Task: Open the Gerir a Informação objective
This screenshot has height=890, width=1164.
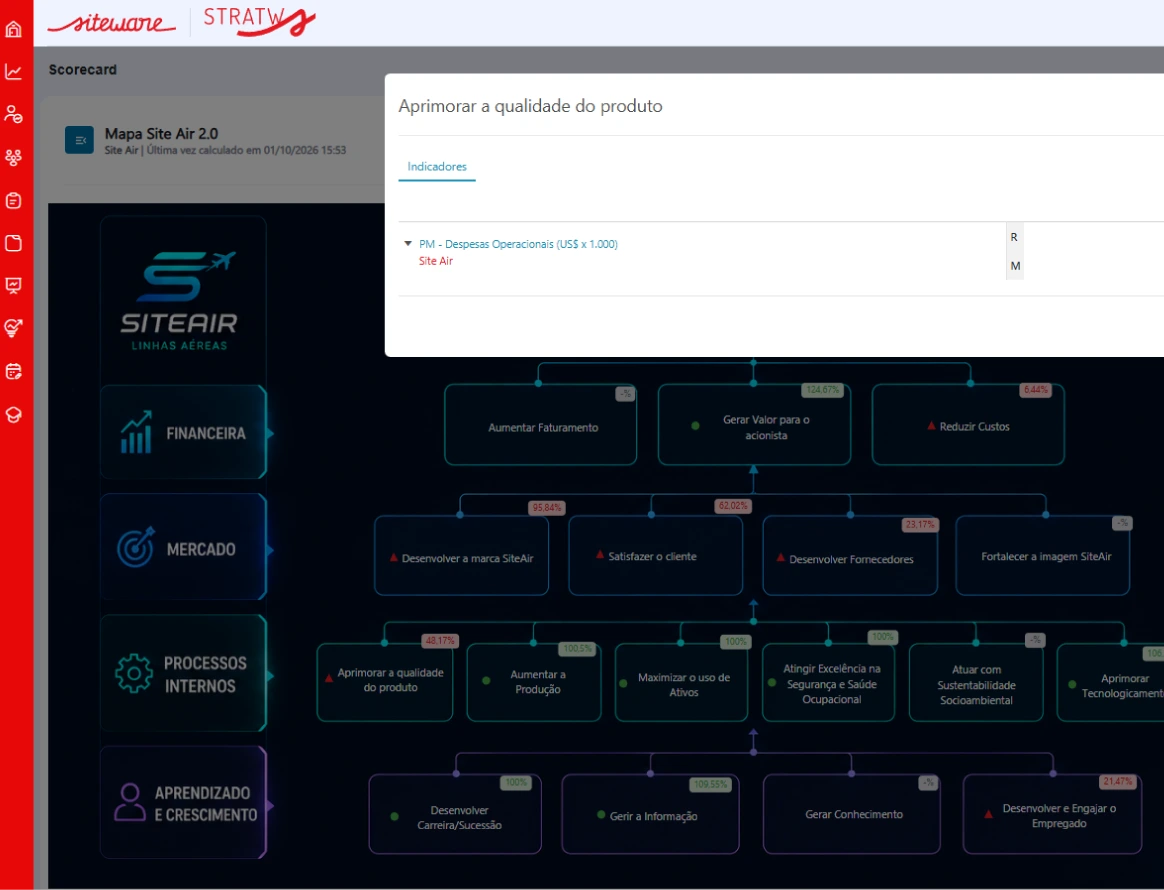Action: click(650, 814)
